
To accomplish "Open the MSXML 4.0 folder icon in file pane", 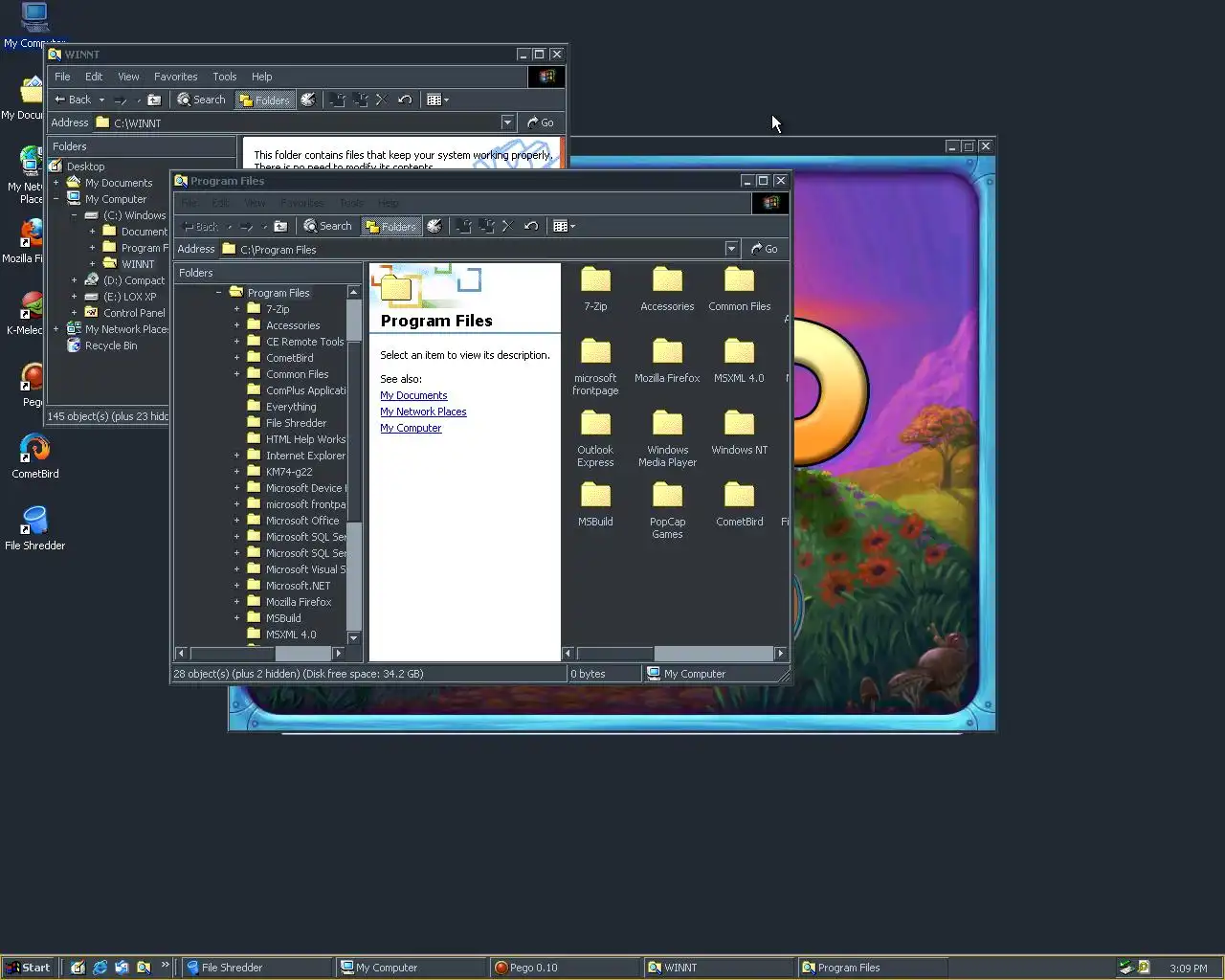I will 739,351.
